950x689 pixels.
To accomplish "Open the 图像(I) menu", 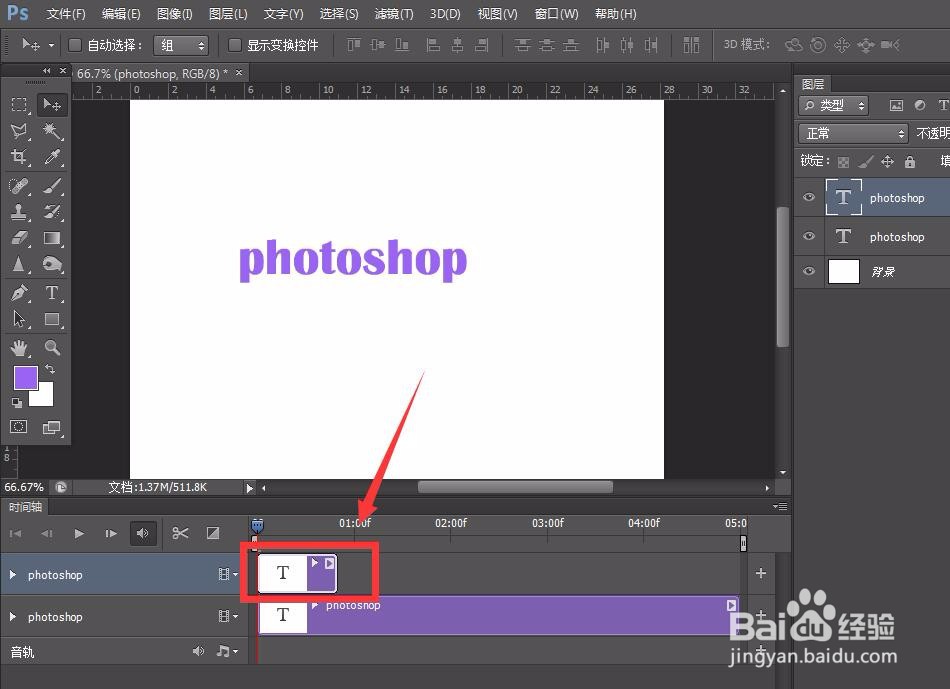I will (x=174, y=13).
